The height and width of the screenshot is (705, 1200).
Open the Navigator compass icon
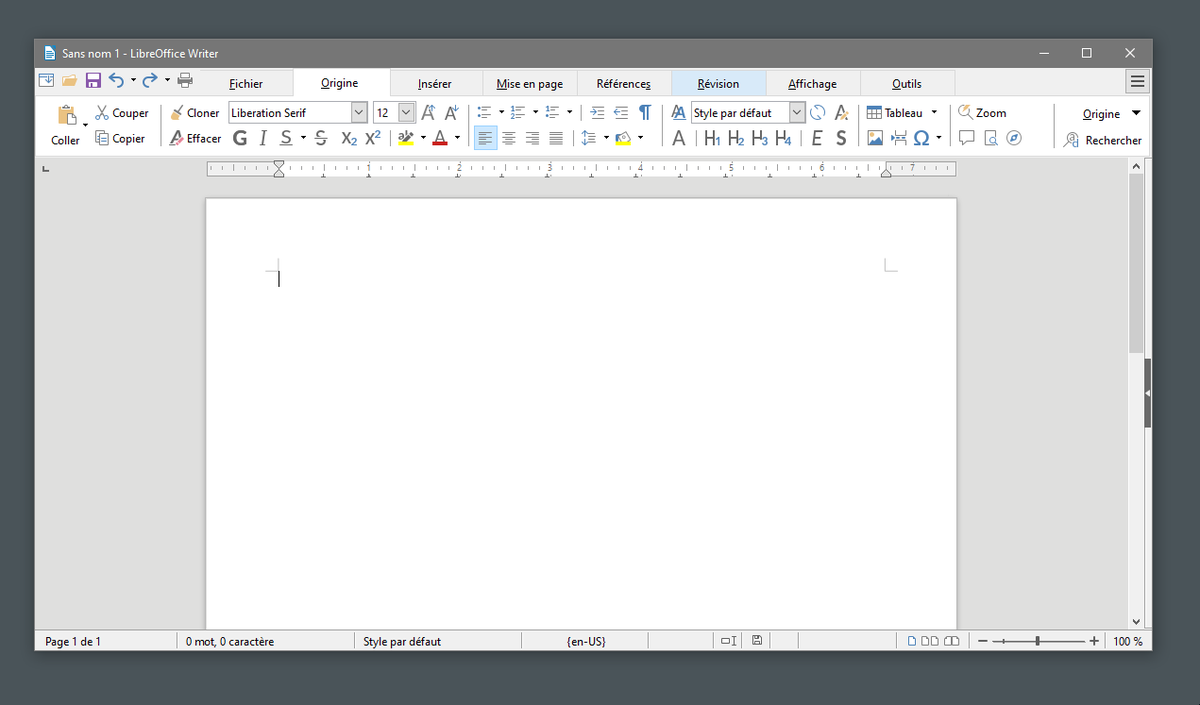click(1014, 138)
